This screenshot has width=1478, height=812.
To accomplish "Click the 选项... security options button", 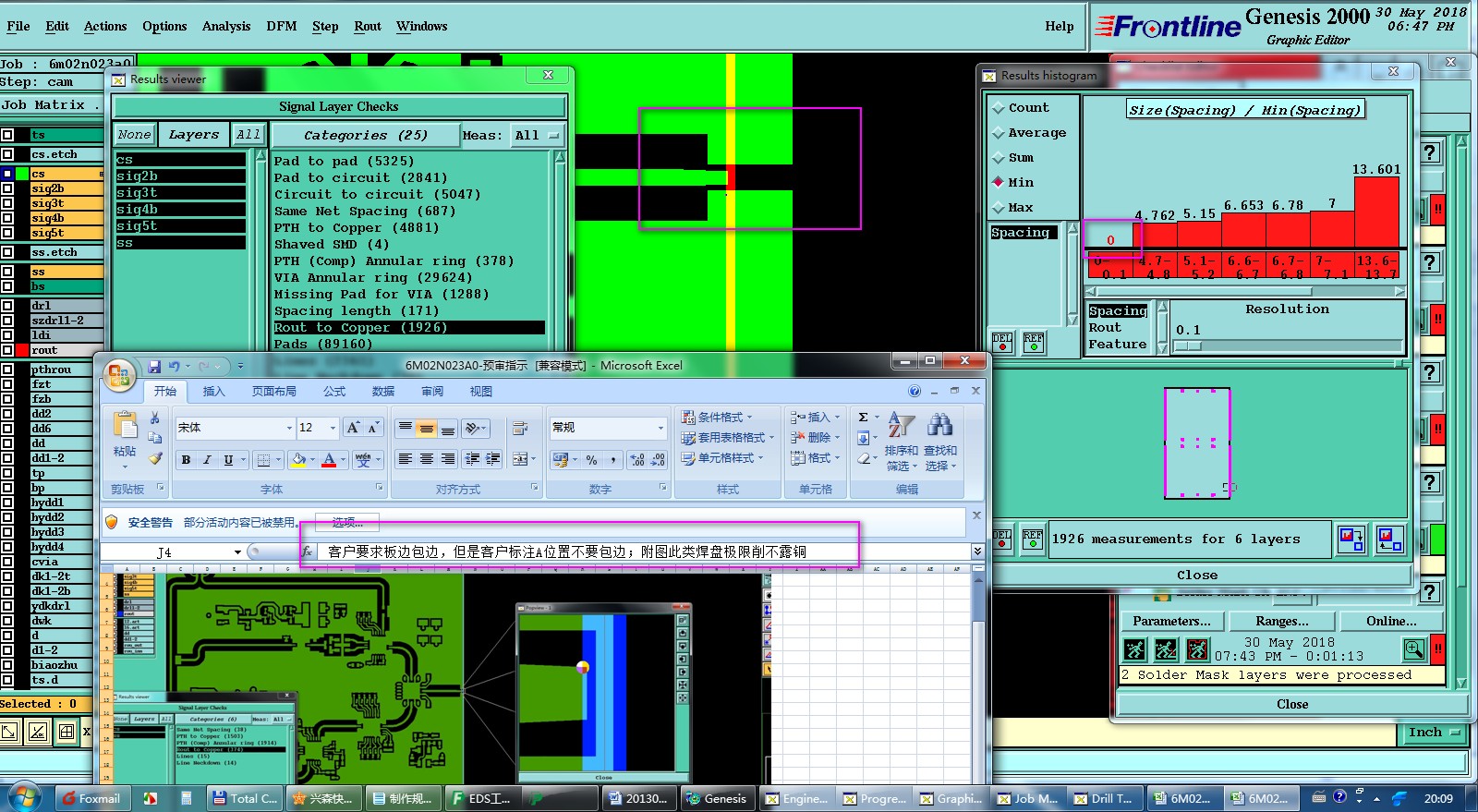I will pyautogui.click(x=347, y=522).
